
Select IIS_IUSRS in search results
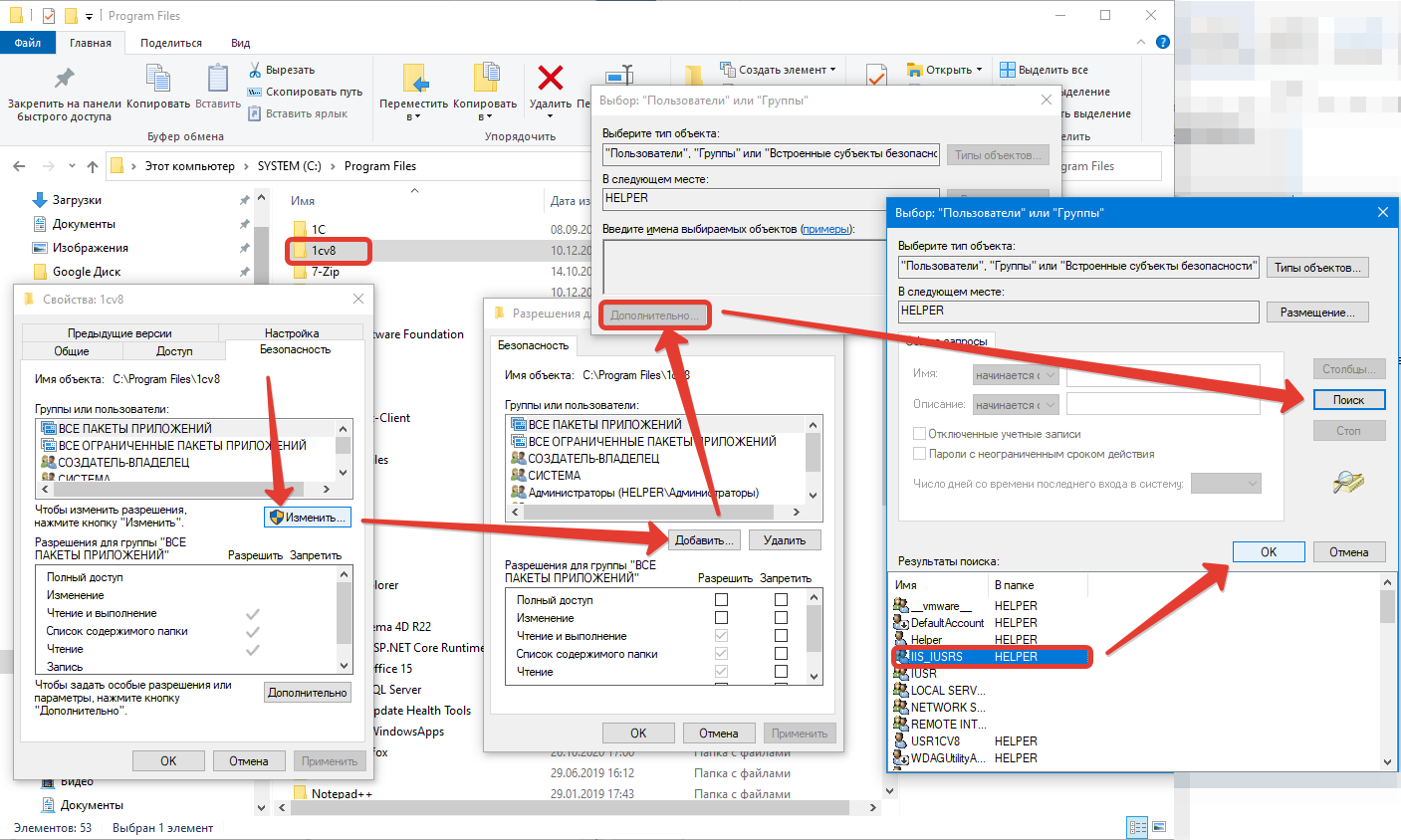pyautogui.click(x=937, y=657)
